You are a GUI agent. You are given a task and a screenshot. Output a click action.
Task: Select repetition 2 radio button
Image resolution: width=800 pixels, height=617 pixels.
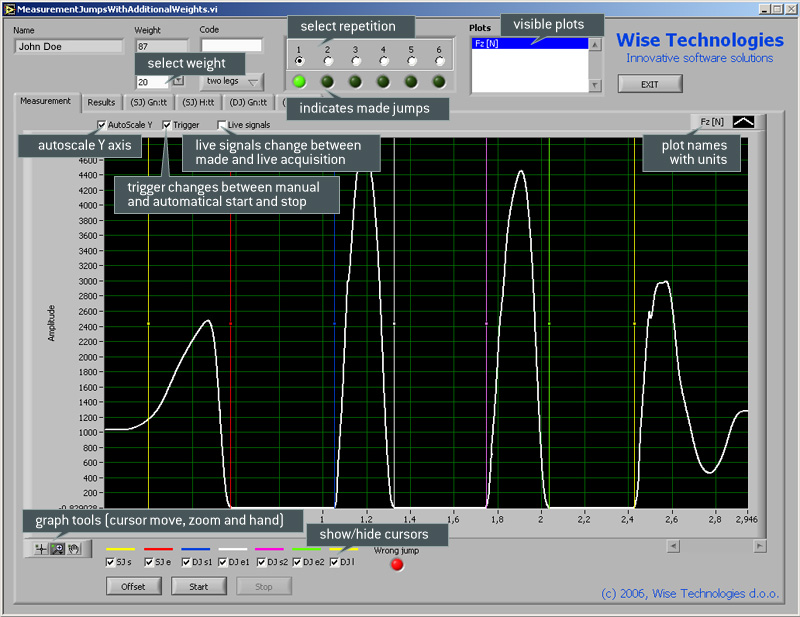[328, 61]
